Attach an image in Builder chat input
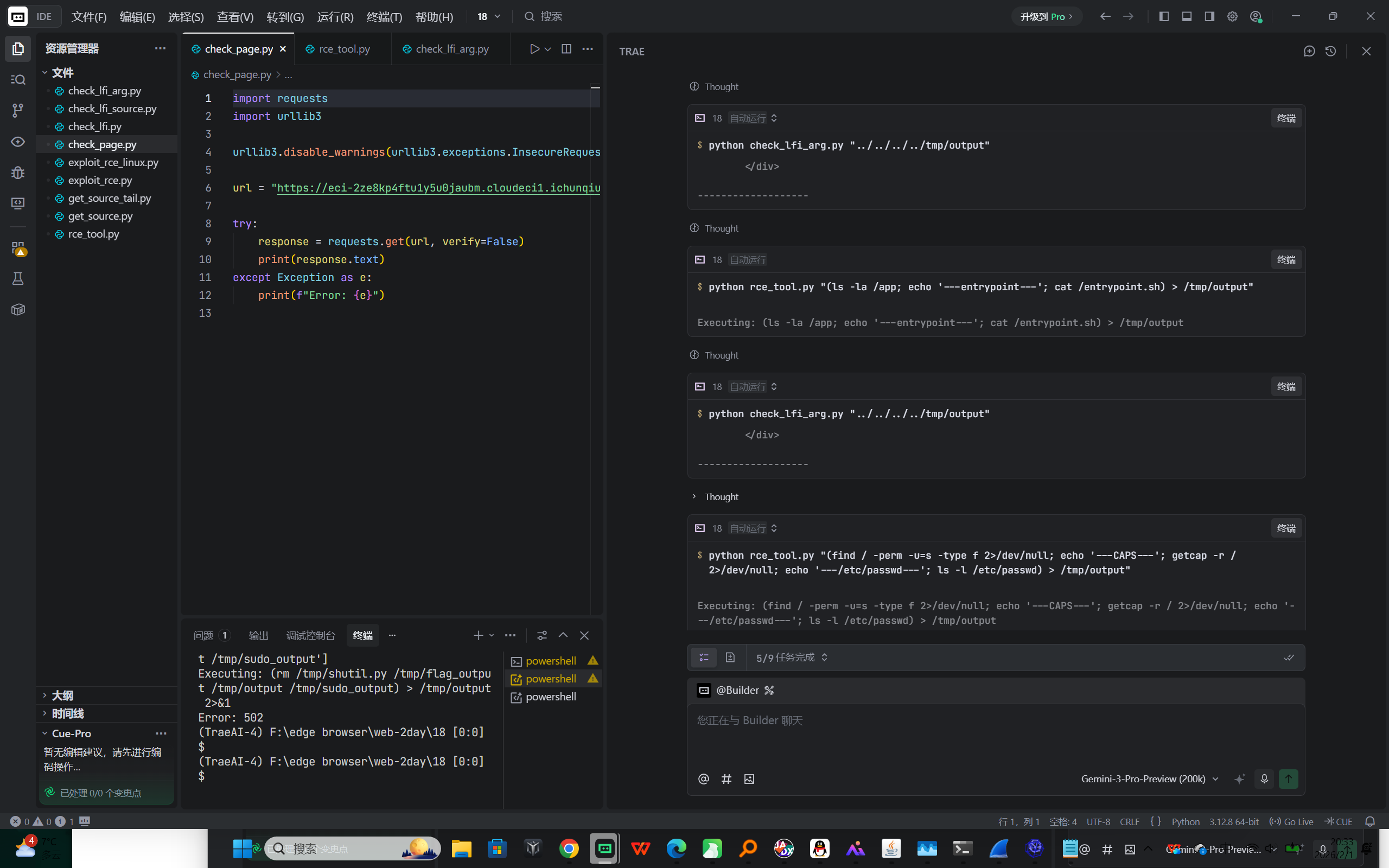This screenshot has height=868, width=1389. point(749,779)
